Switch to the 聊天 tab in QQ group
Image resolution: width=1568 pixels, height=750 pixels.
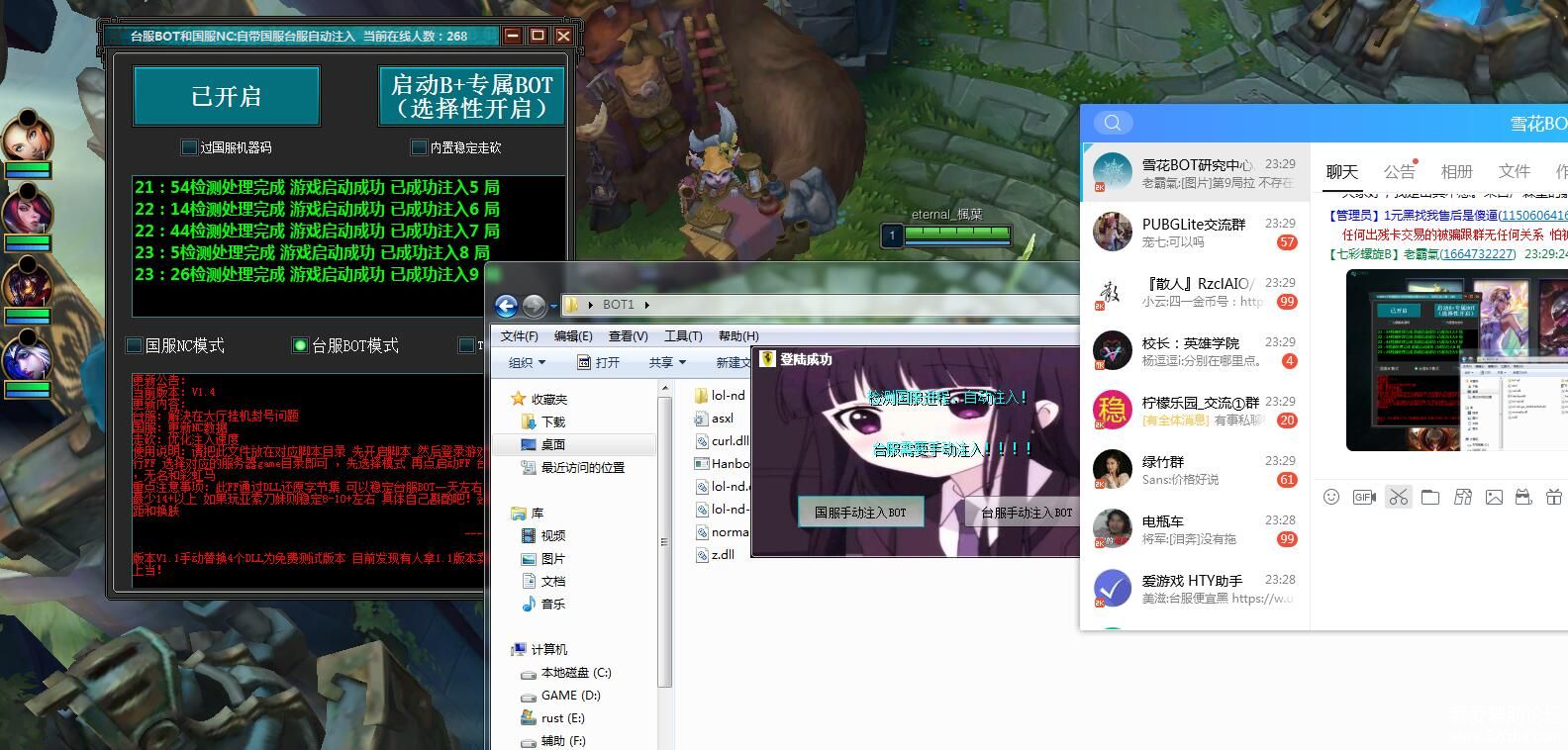(1341, 172)
